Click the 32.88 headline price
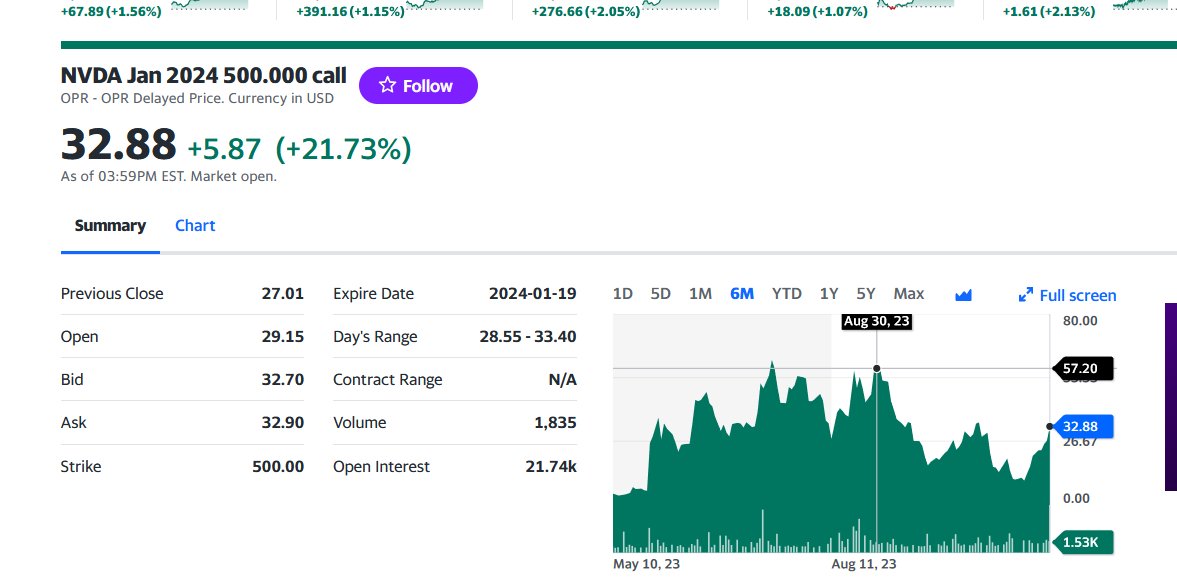Screen dimensions: 1177x583 pyautogui.click(x=119, y=144)
